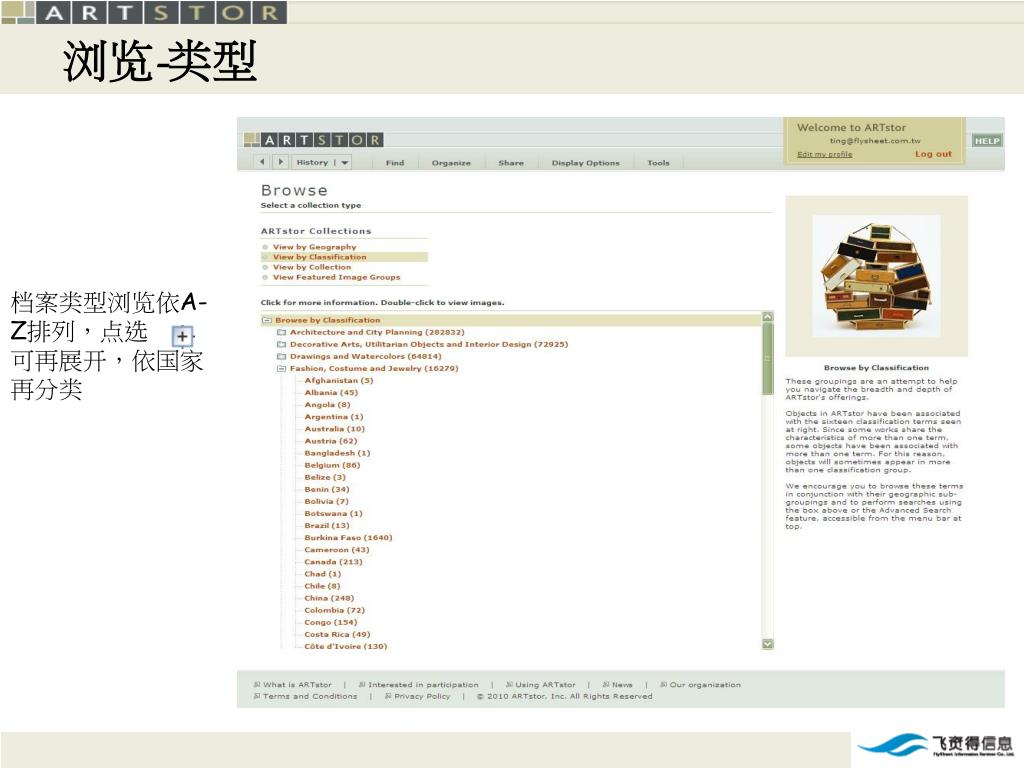Open the History dropdown arrow

(344, 163)
